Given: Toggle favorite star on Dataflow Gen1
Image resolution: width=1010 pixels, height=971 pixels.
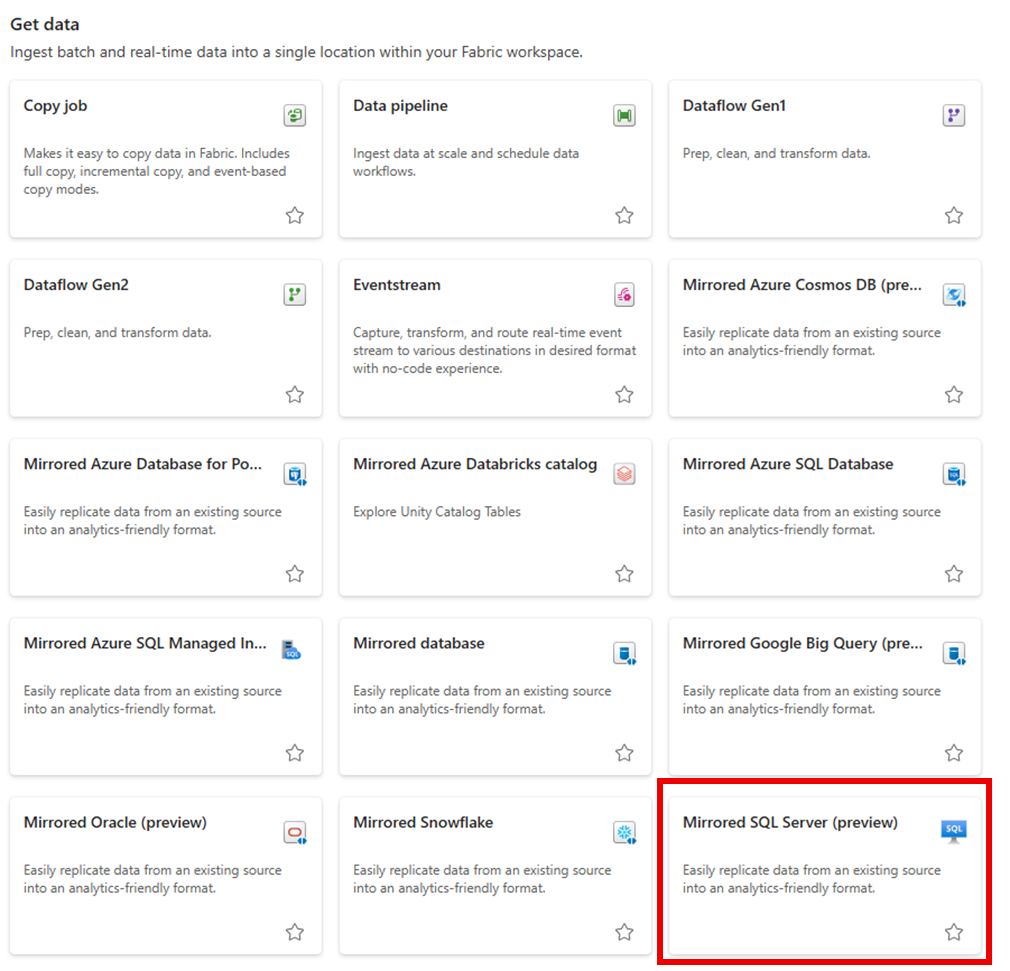Looking at the screenshot, I should point(954,215).
